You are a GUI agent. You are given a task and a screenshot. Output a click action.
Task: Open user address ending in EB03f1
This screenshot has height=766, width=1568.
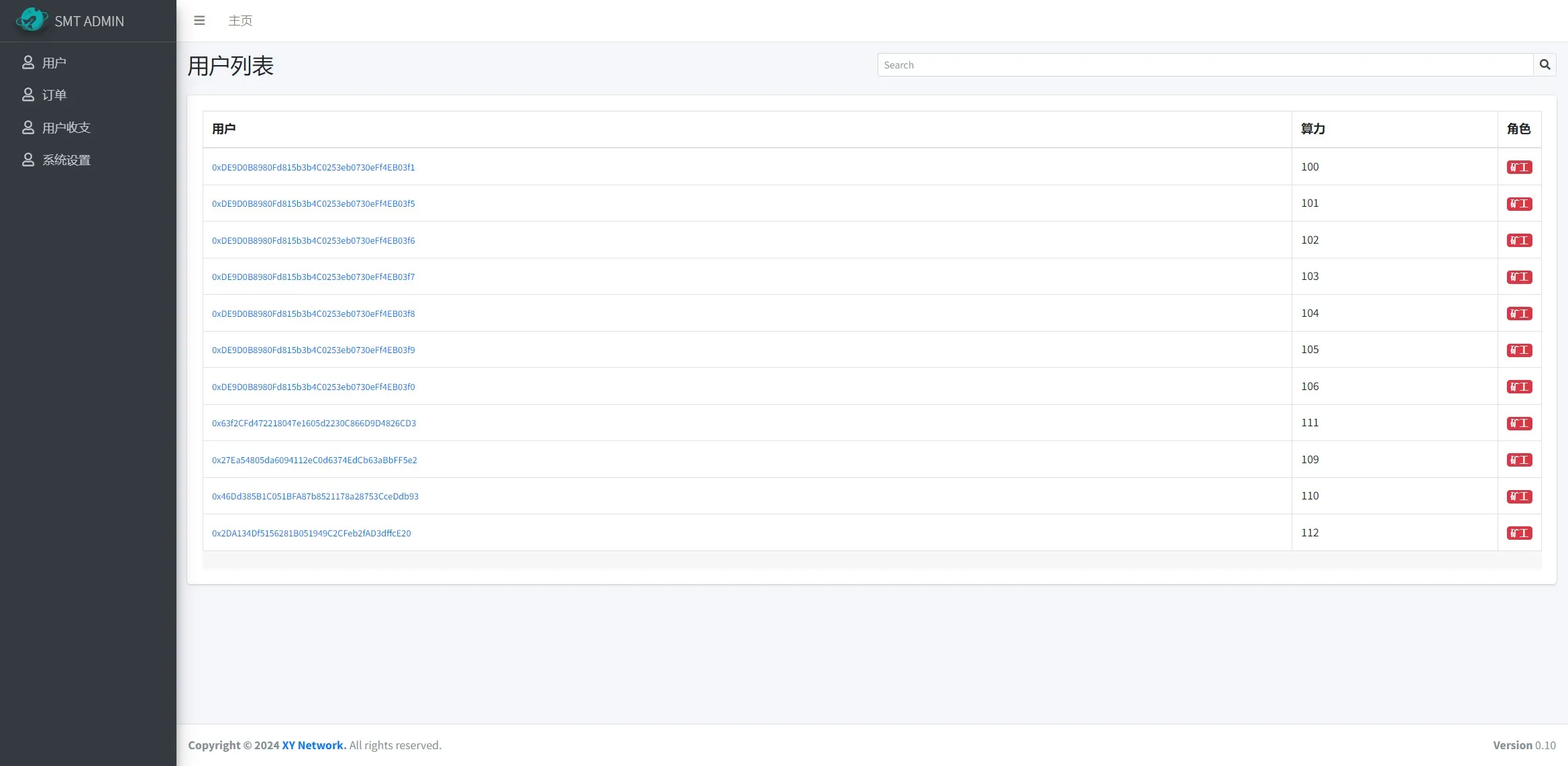point(313,167)
